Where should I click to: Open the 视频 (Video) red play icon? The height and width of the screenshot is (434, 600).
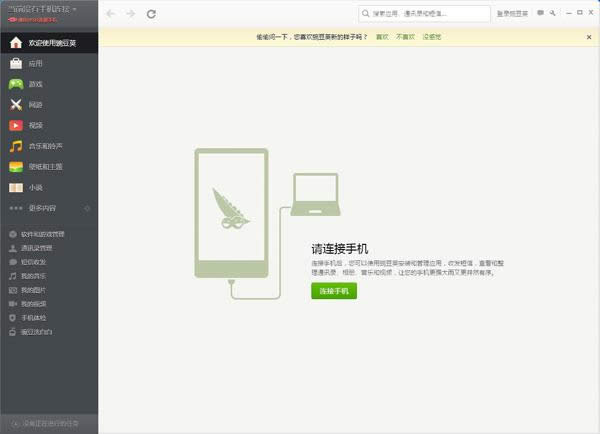tap(16, 125)
